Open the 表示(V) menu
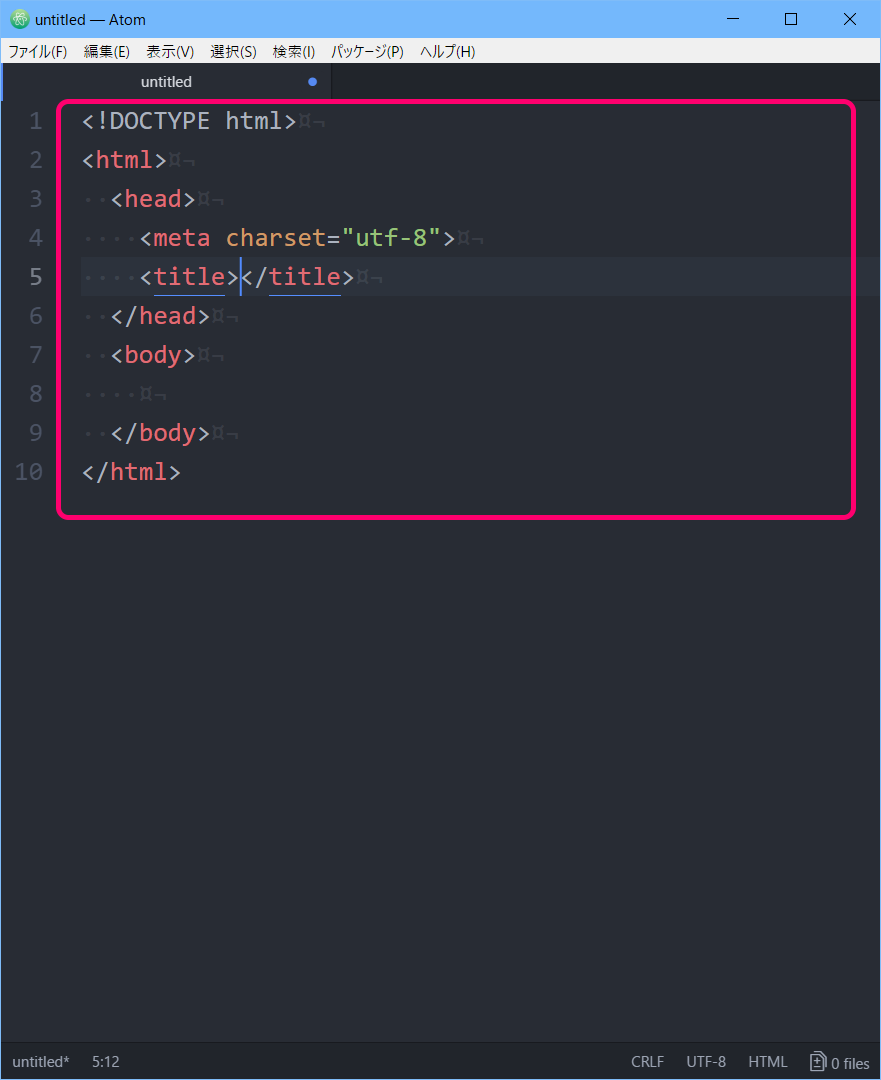The image size is (881, 1080). click(170, 52)
